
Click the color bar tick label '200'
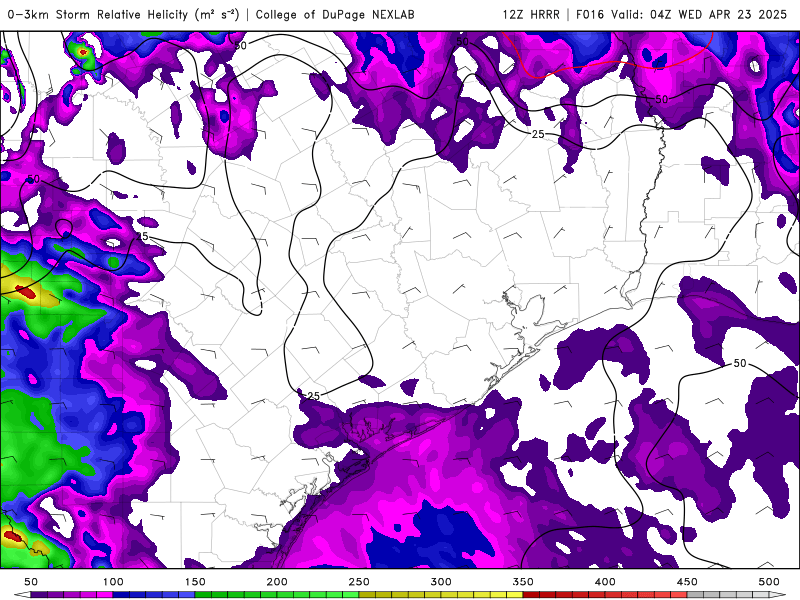(277, 582)
